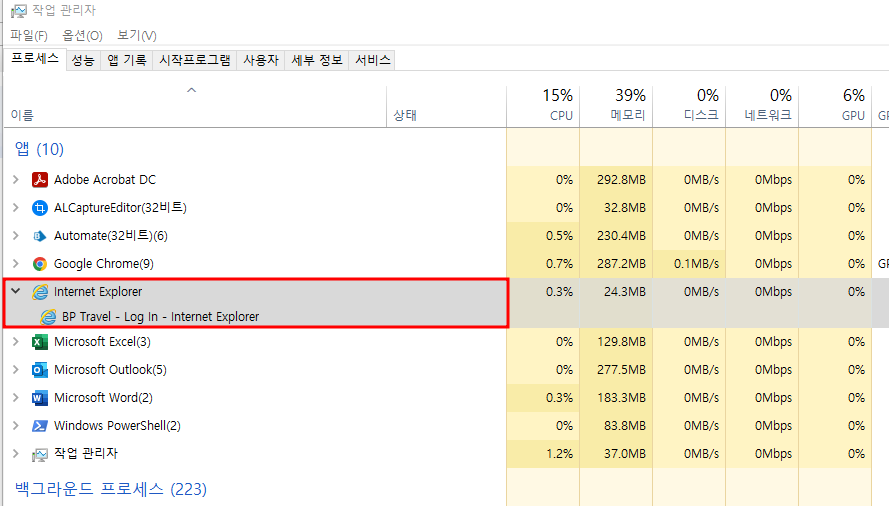Click the Microsoft Outlook icon
889x506 pixels.
pos(40,370)
